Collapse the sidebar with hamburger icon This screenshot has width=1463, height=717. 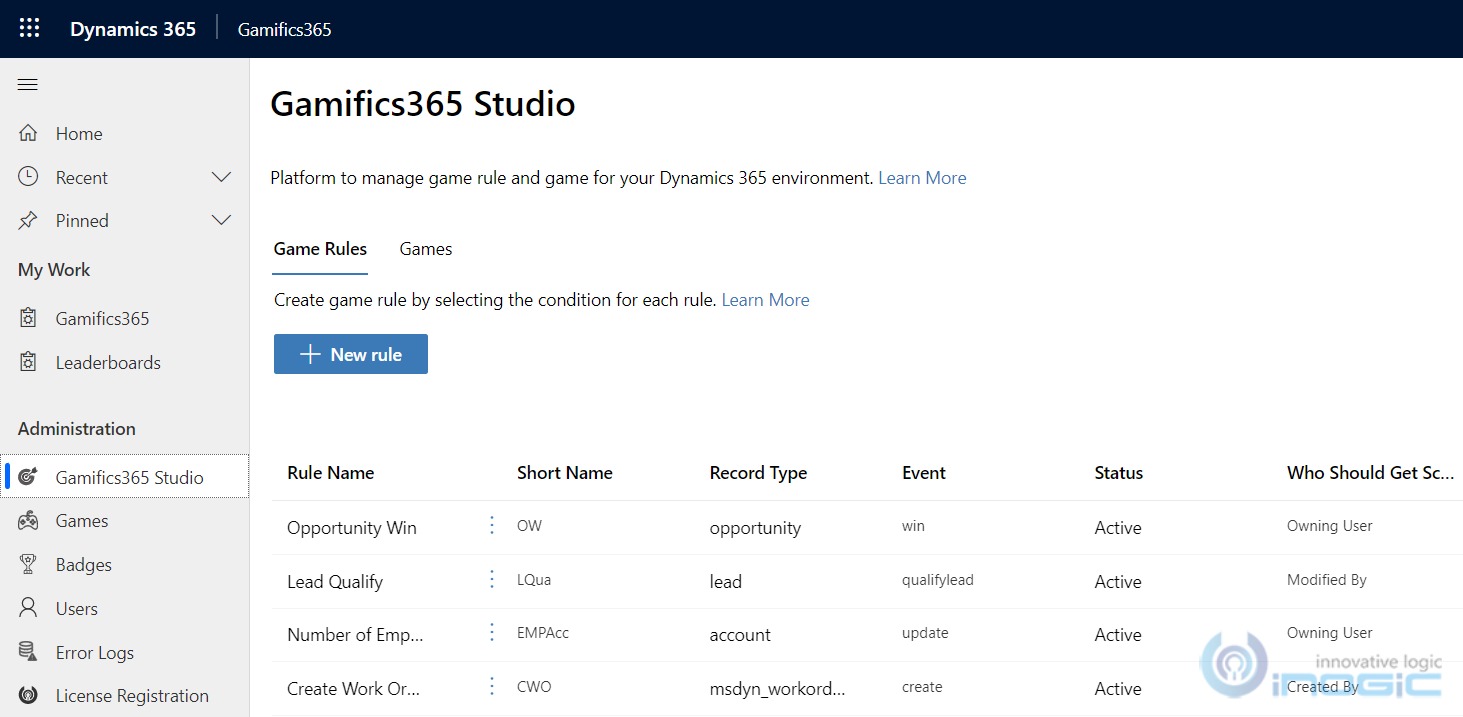(28, 85)
